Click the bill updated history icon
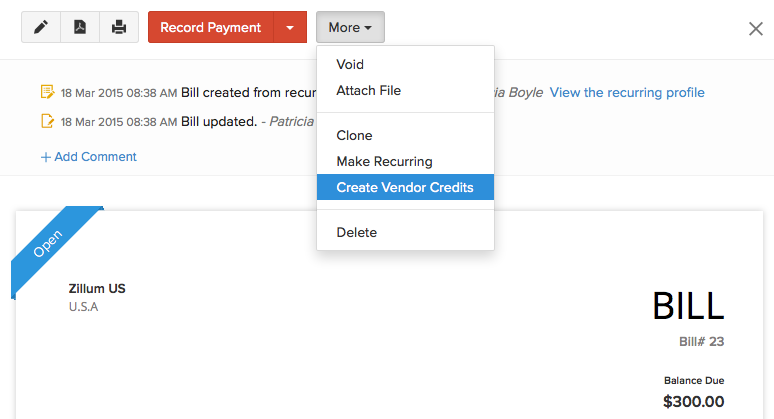Image resolution: width=774 pixels, height=419 pixels. [47, 121]
